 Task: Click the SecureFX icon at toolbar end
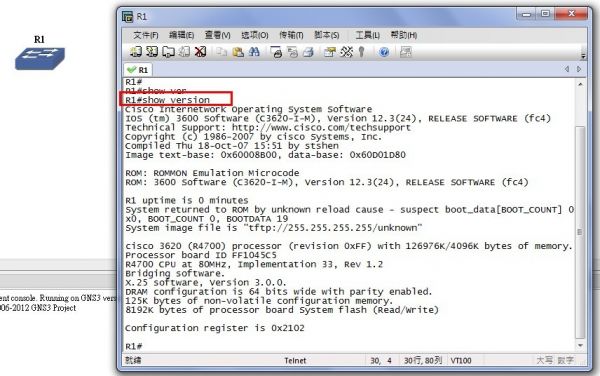pos(406,52)
